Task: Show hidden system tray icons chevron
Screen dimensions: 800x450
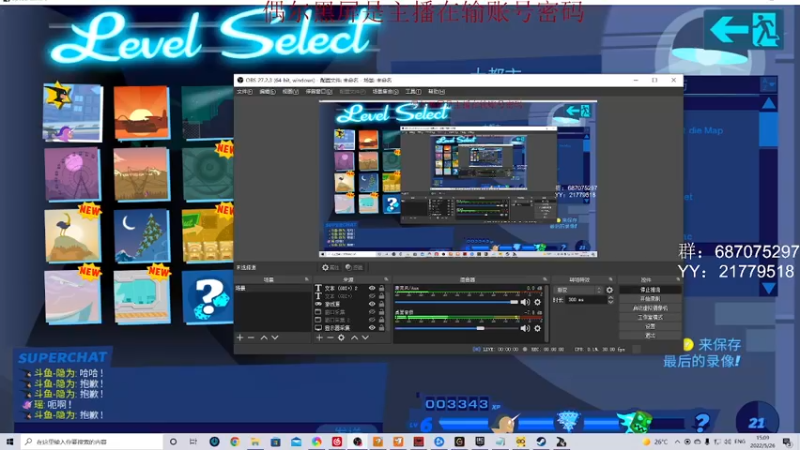Action: (x=677, y=441)
